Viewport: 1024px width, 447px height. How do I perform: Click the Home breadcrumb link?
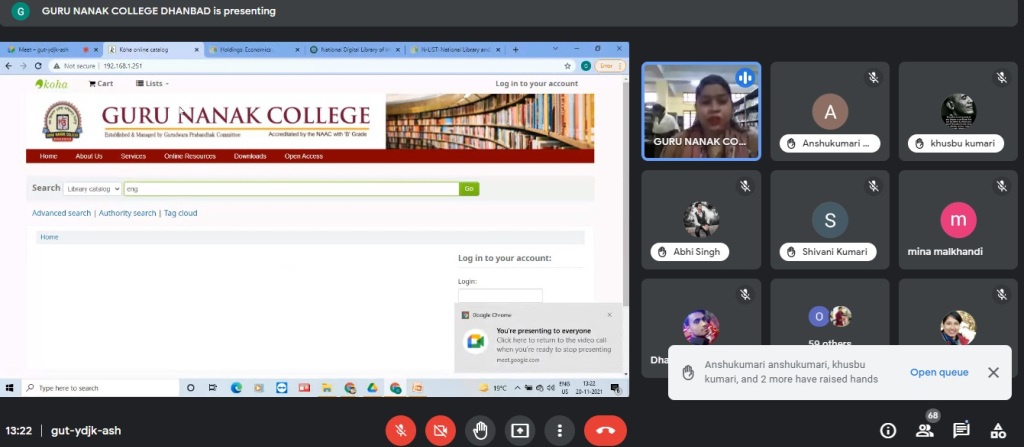pyautogui.click(x=50, y=237)
